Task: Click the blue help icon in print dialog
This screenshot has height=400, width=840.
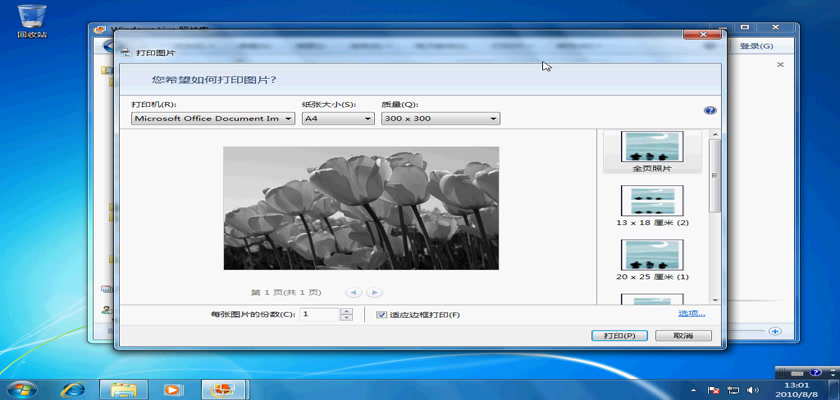Action: pyautogui.click(x=710, y=111)
